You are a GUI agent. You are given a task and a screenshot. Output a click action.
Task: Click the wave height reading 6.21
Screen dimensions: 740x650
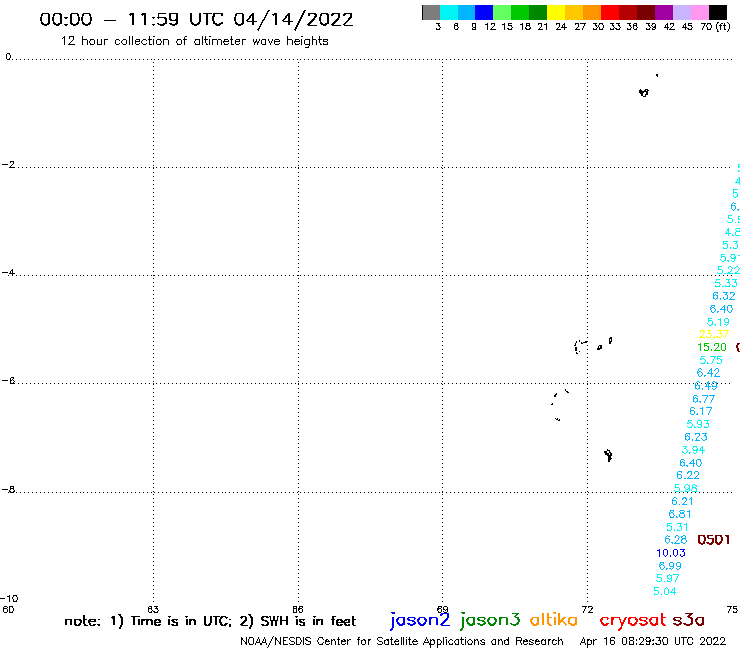pos(682,502)
